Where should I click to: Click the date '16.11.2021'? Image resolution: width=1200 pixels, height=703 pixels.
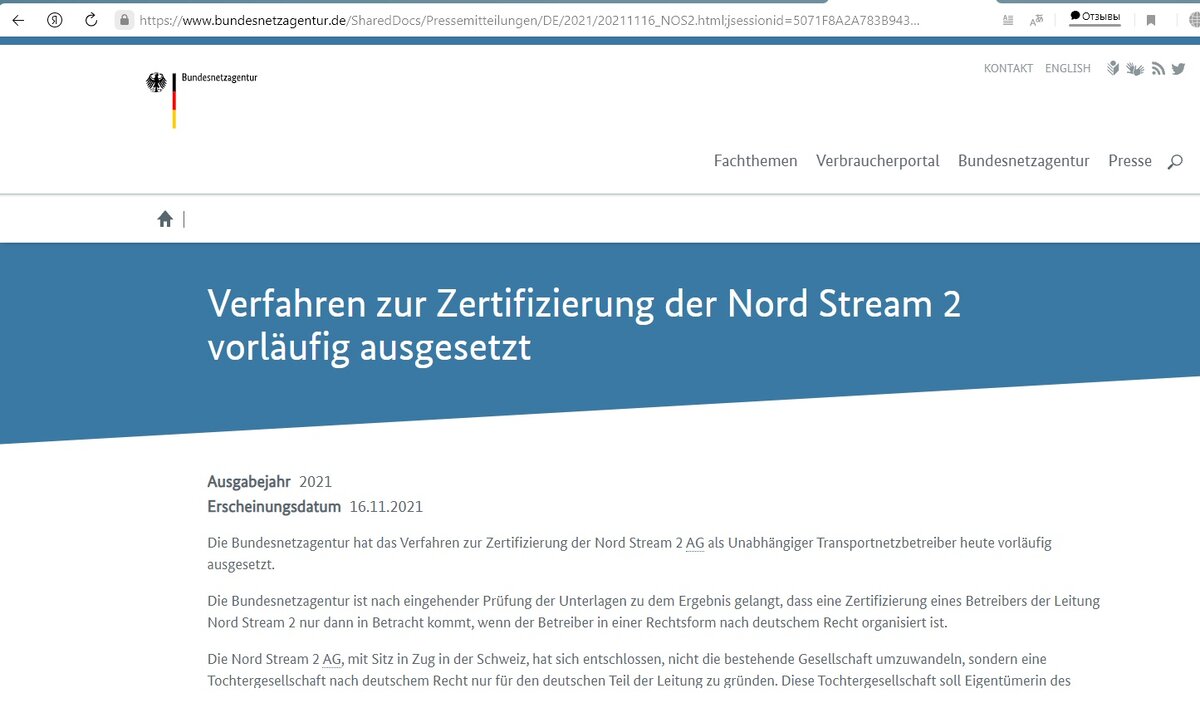coord(386,507)
